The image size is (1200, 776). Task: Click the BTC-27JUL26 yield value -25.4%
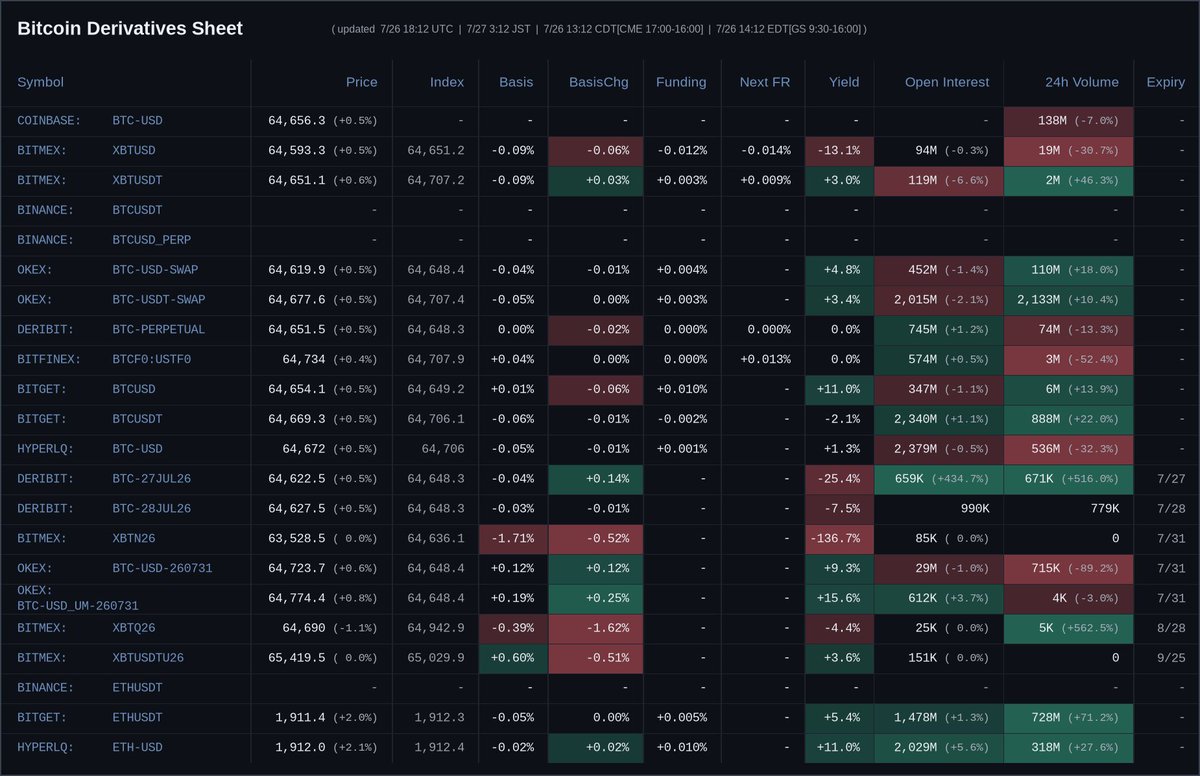coord(838,479)
